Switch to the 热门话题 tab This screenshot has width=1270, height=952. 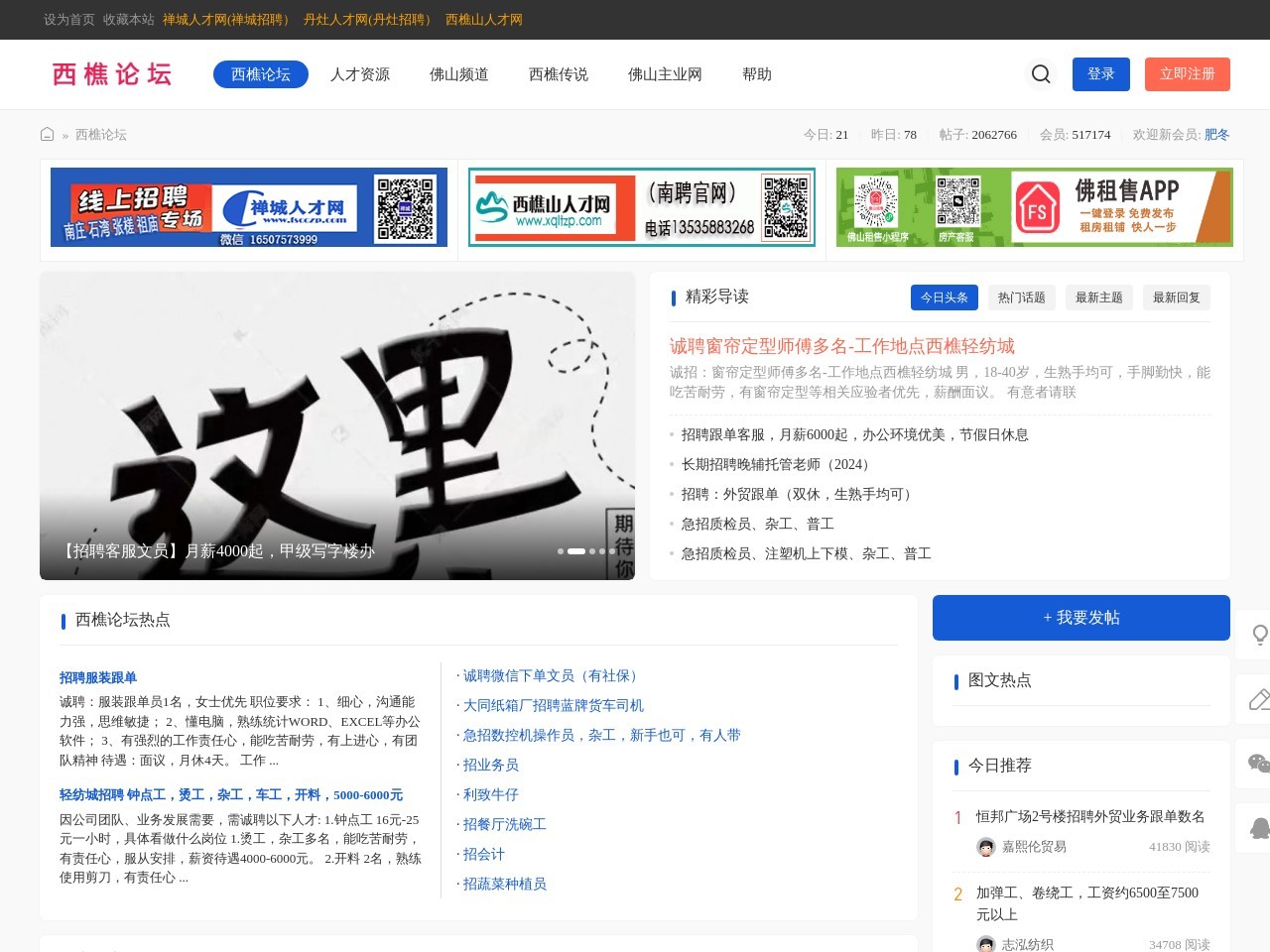1021,297
